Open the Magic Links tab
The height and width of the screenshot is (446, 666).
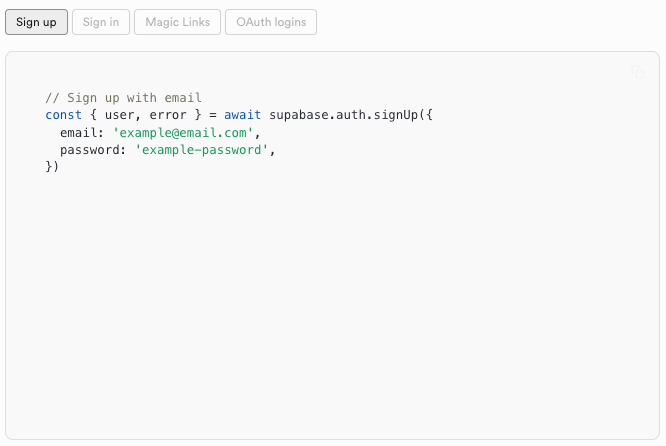(177, 22)
